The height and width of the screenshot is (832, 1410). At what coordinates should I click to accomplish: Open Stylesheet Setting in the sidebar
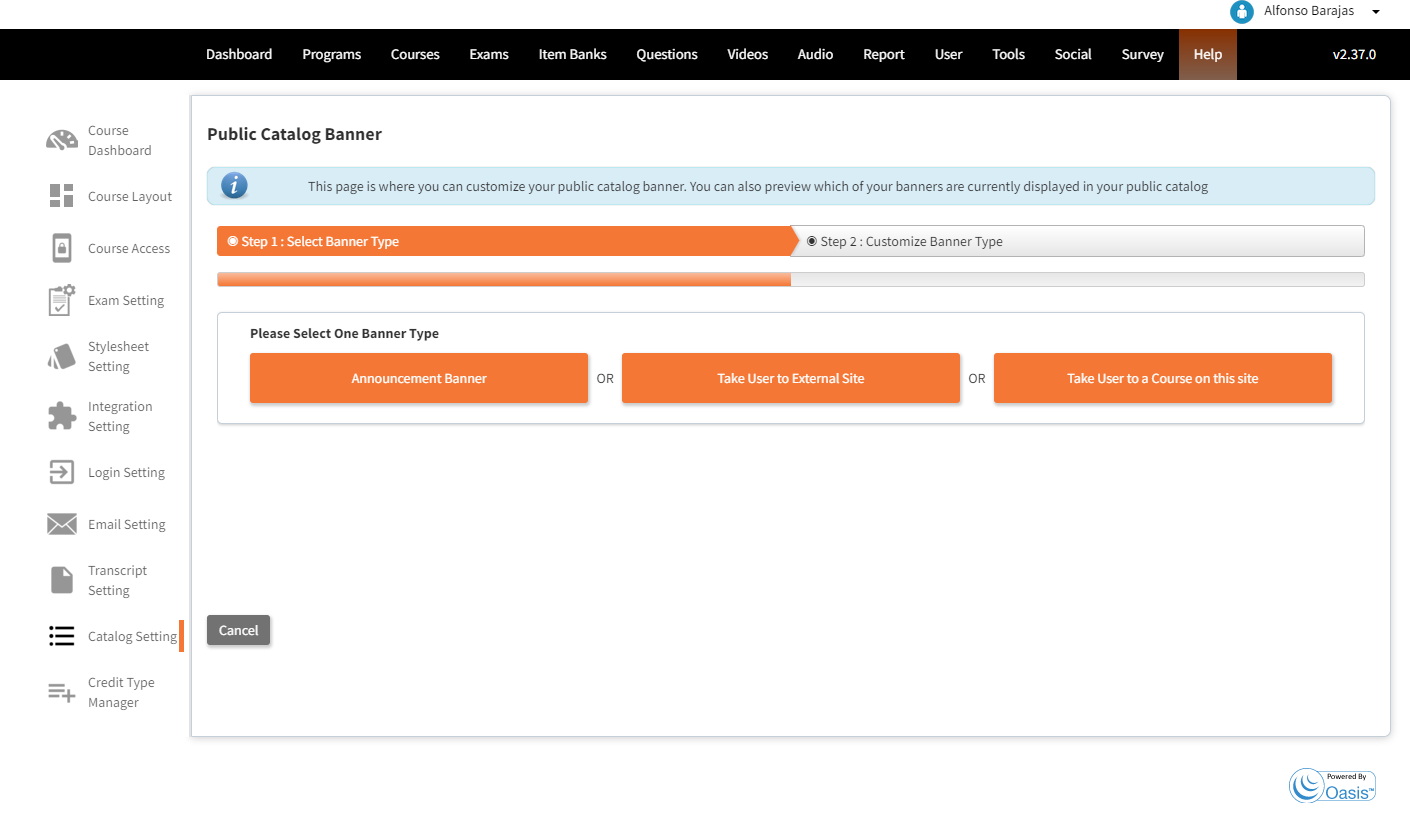pyautogui.click(x=60, y=356)
